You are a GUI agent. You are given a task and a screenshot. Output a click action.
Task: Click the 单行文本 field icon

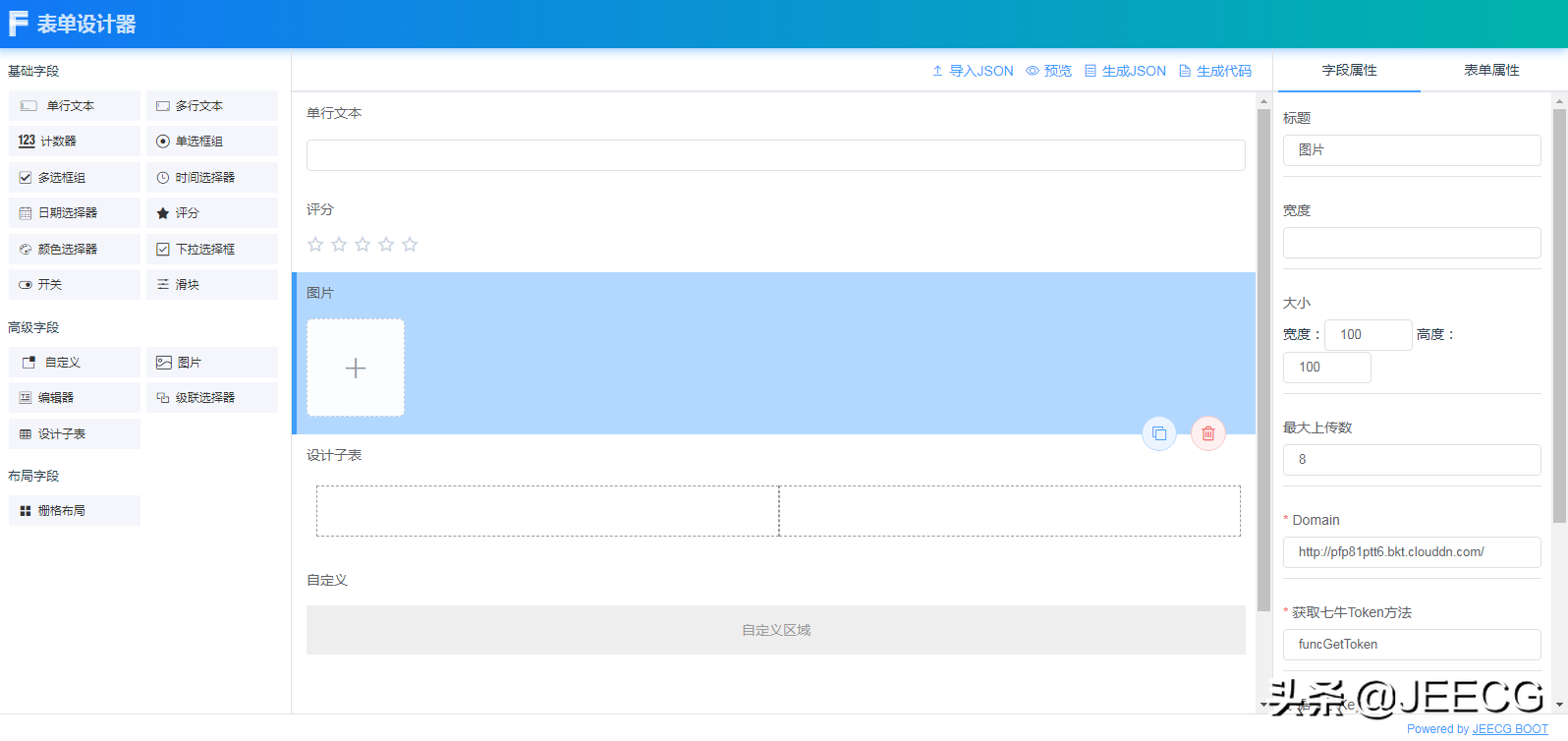click(x=28, y=106)
